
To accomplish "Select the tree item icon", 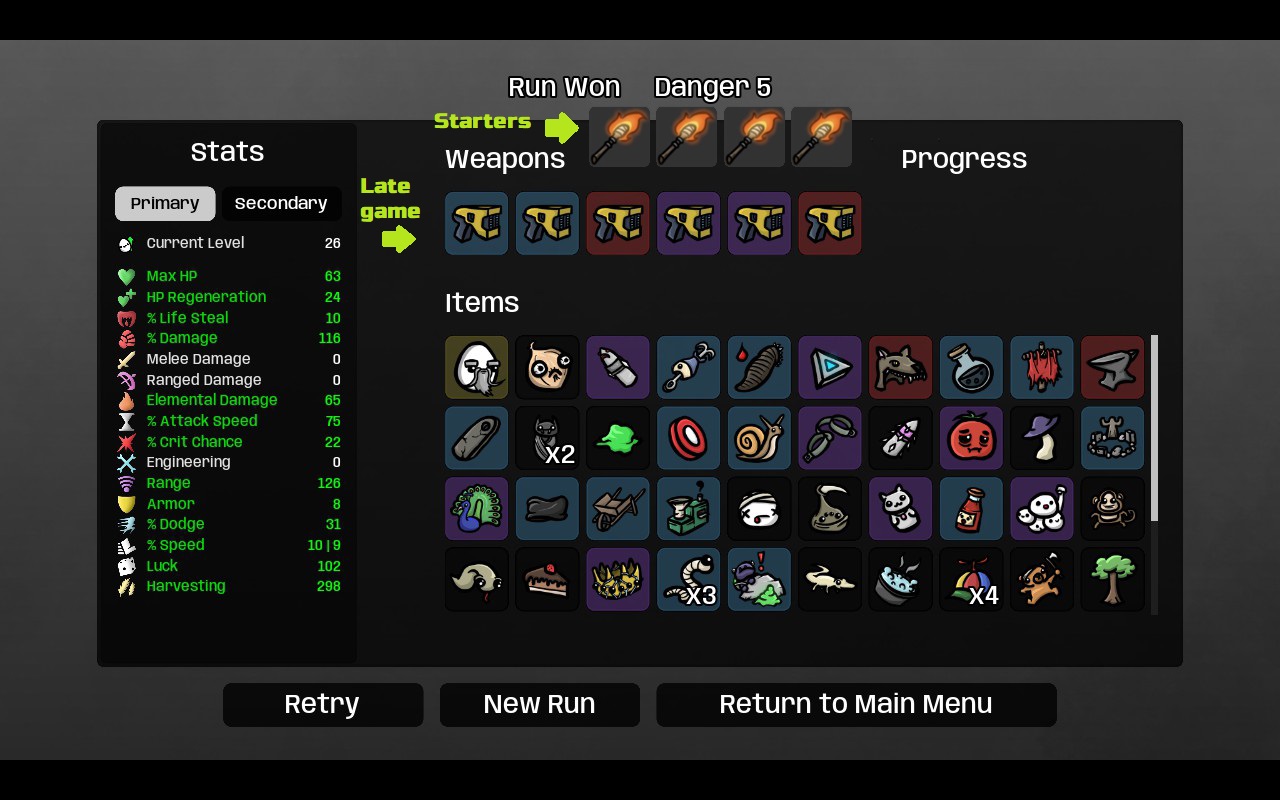I will (x=1113, y=579).
